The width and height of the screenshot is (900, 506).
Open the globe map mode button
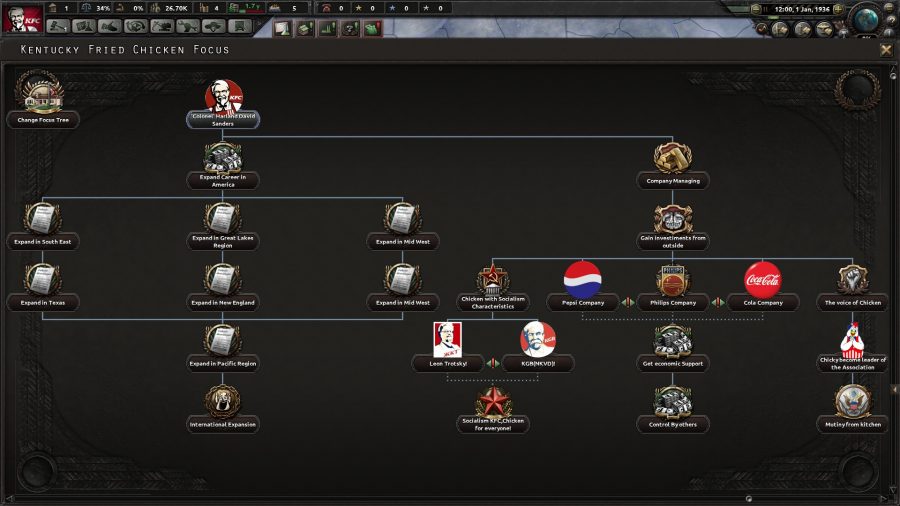(x=866, y=19)
